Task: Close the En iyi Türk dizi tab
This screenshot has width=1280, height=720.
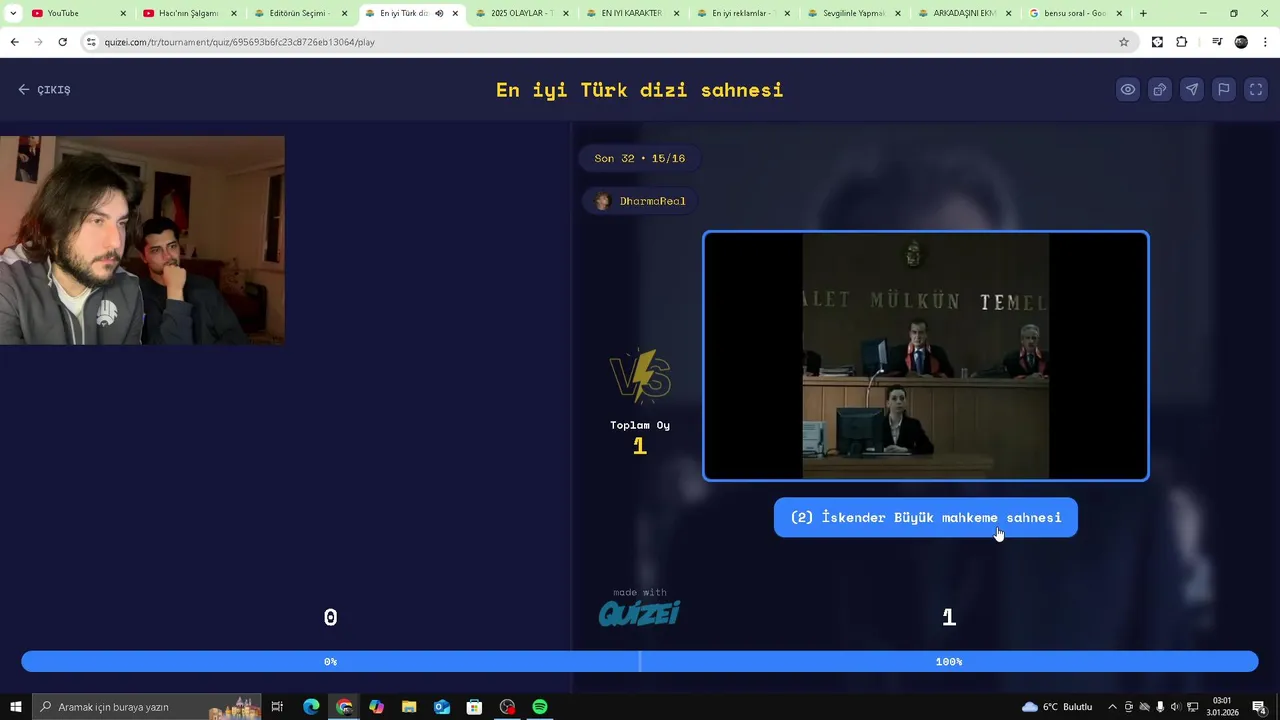Action: coord(455,13)
